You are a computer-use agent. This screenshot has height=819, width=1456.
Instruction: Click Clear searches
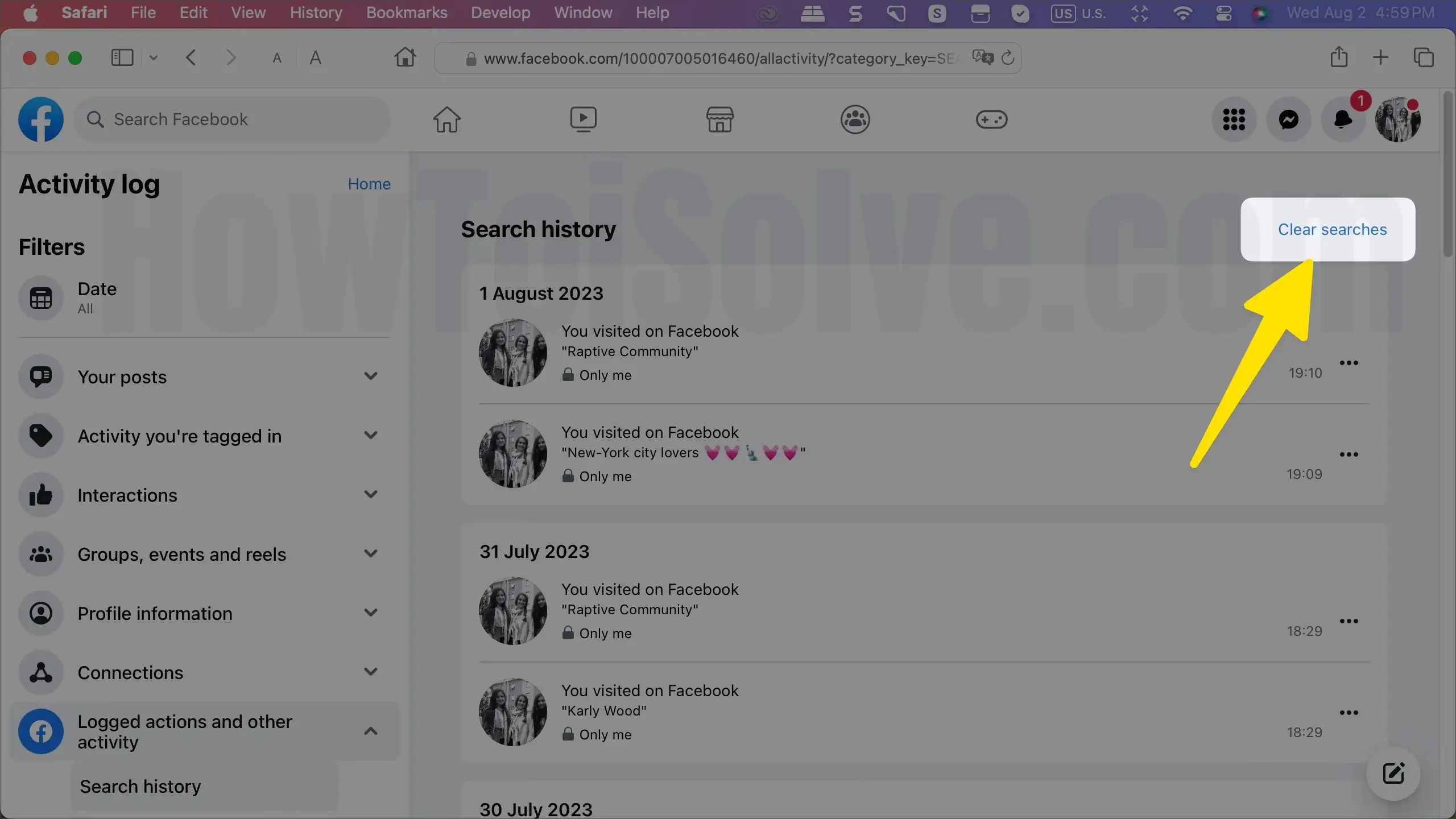coord(1332,229)
